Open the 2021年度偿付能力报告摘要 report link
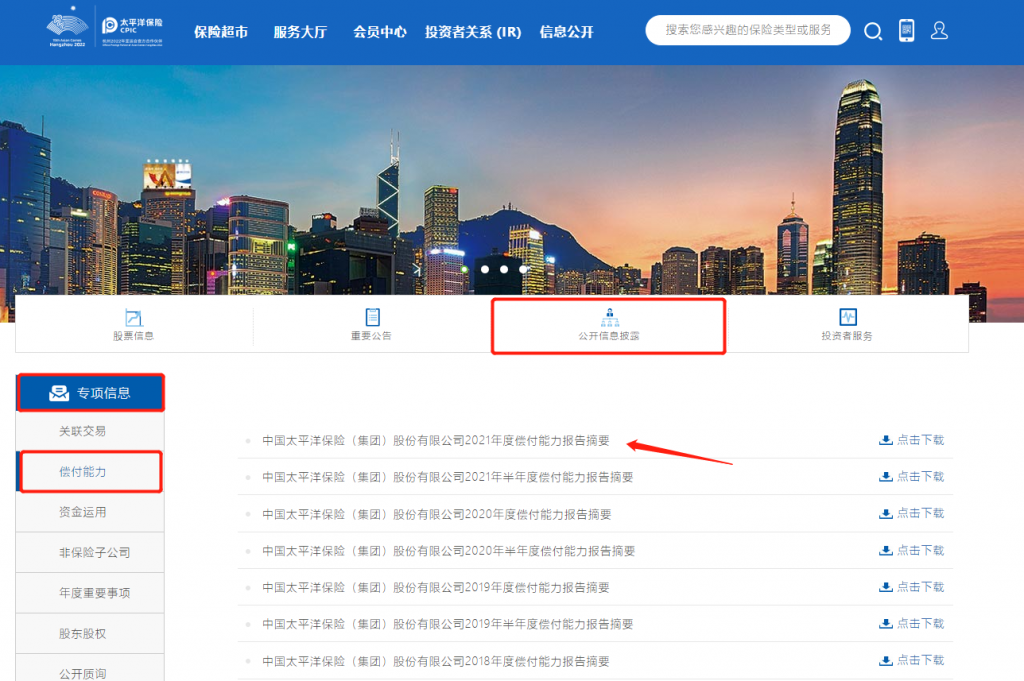1024x681 pixels. pyautogui.click(x=436, y=441)
